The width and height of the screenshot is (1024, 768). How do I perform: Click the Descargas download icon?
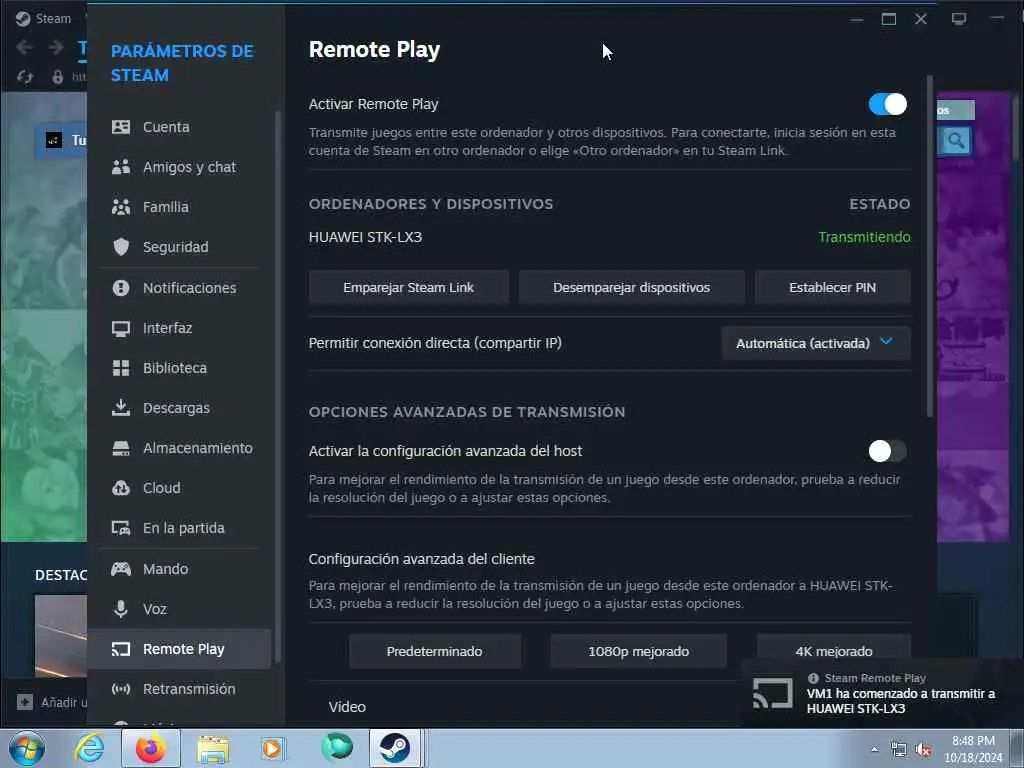click(121, 408)
